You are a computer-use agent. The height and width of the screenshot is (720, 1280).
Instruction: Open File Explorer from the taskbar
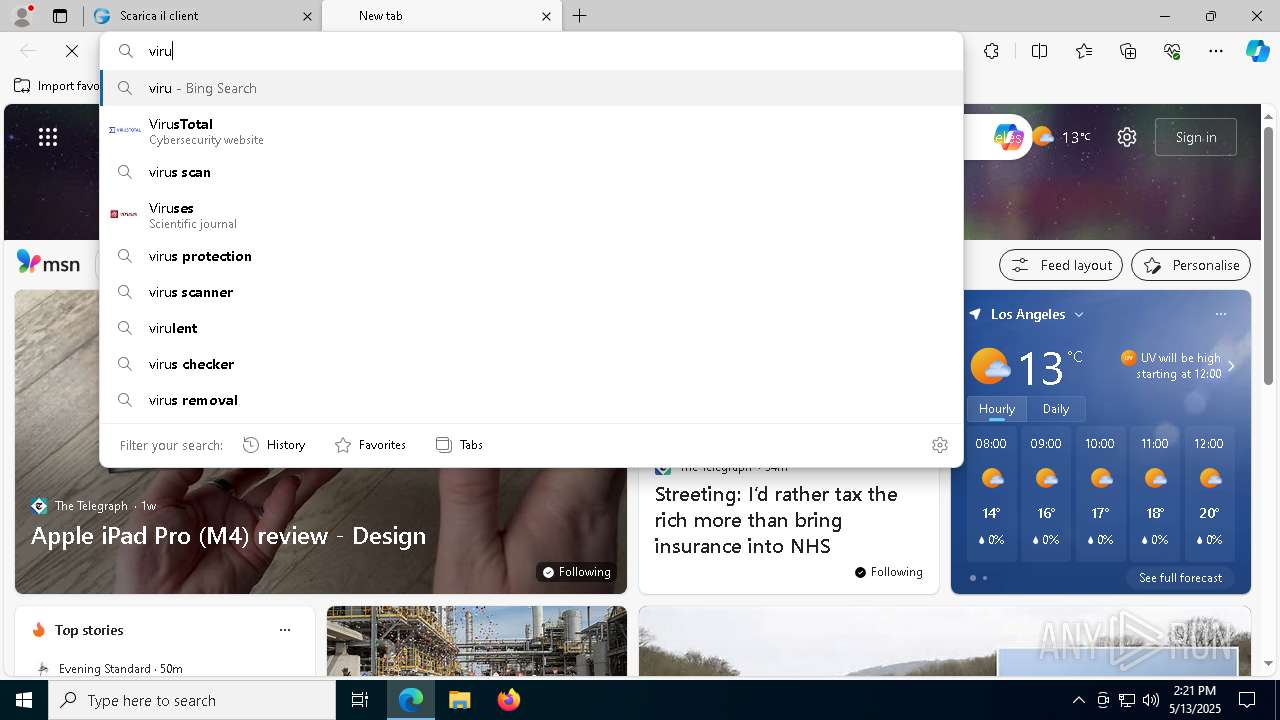pos(459,700)
